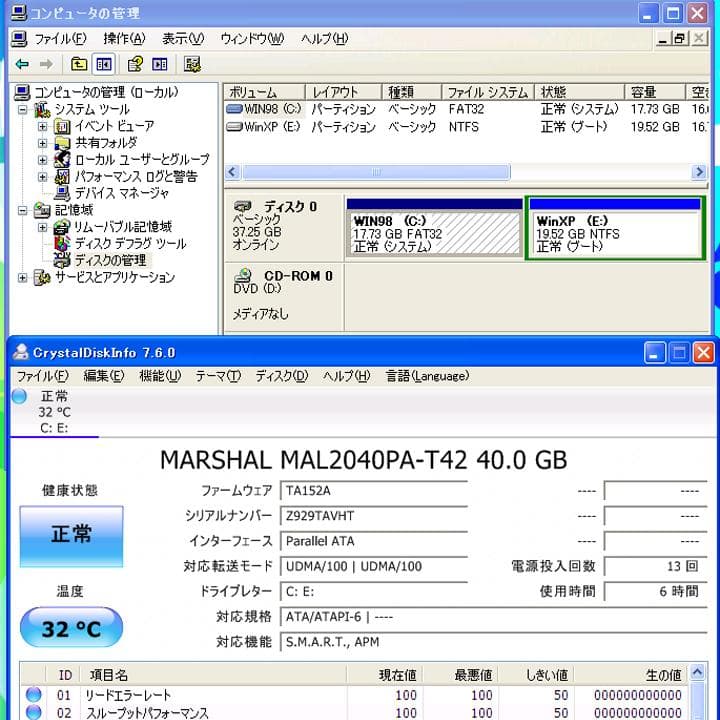Click left scroll arrow of volume list
Screen dimensions: 720x720
point(232,172)
